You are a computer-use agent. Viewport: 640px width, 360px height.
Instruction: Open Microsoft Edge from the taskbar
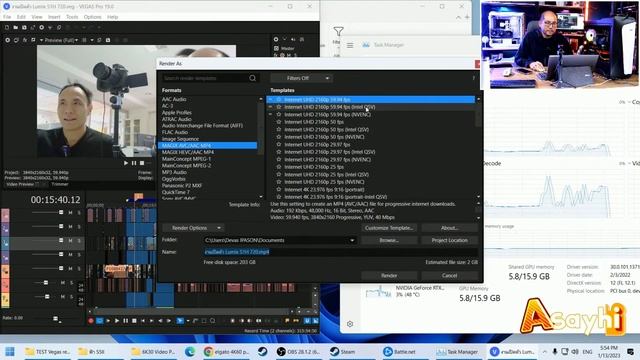tap(190, 351)
